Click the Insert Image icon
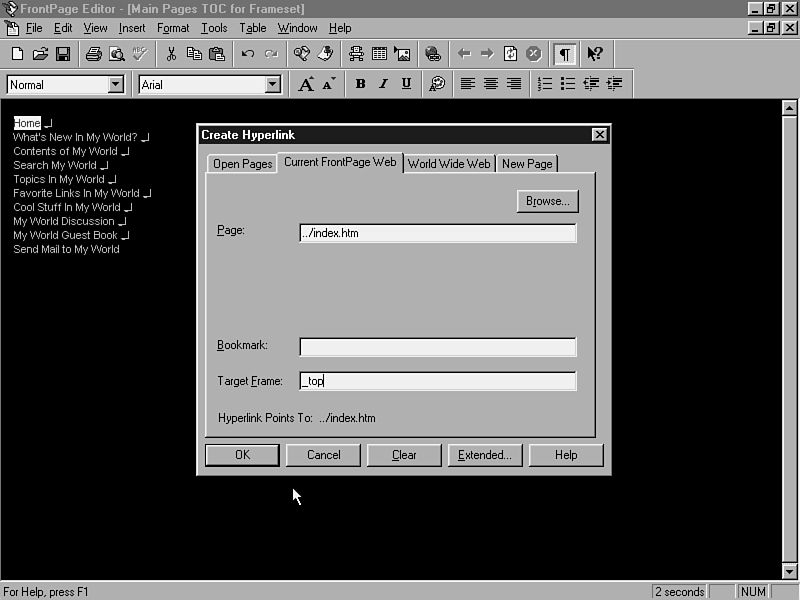The height and width of the screenshot is (600, 800). coord(402,54)
